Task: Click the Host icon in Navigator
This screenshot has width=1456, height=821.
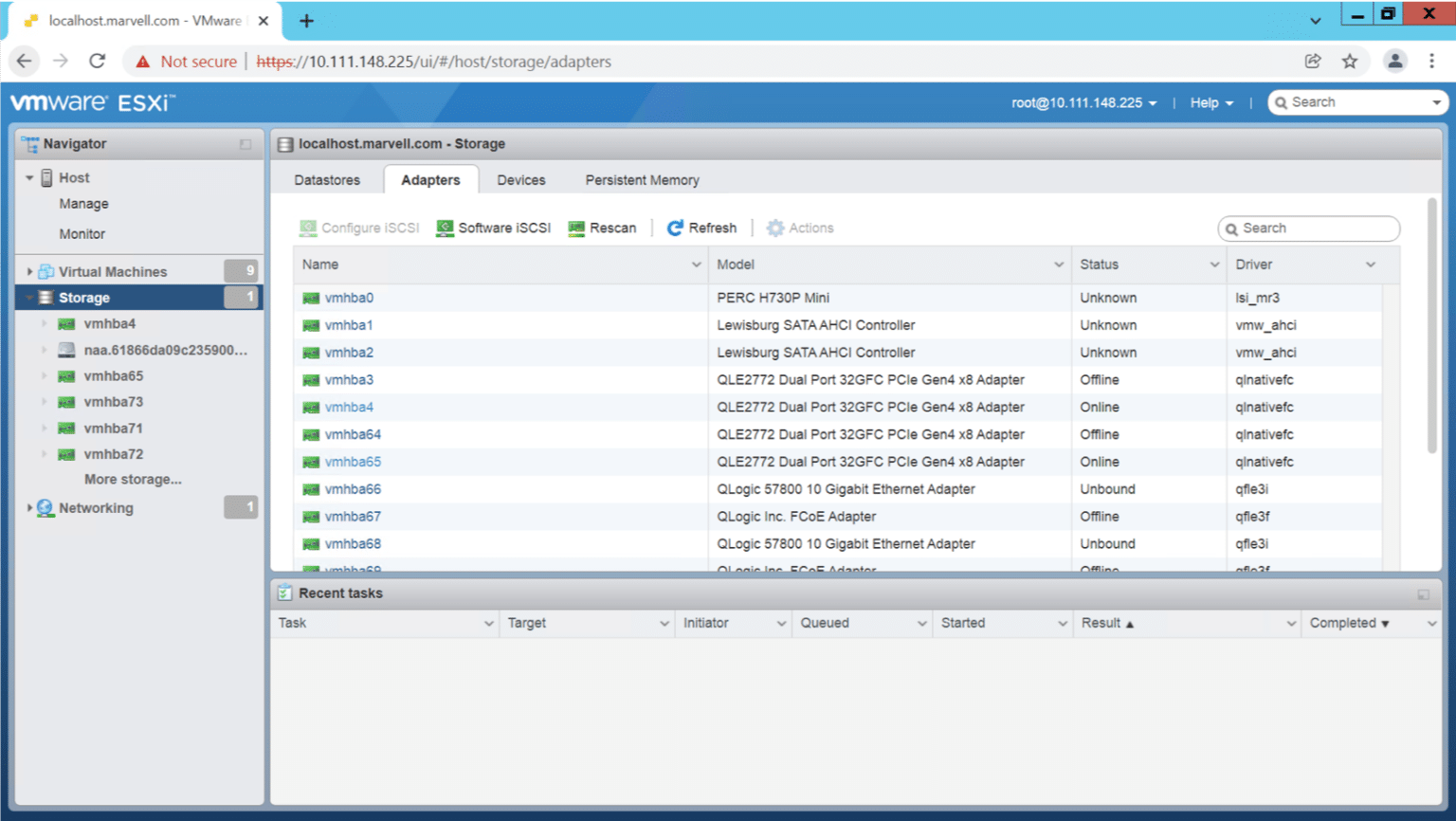Action: [x=46, y=178]
